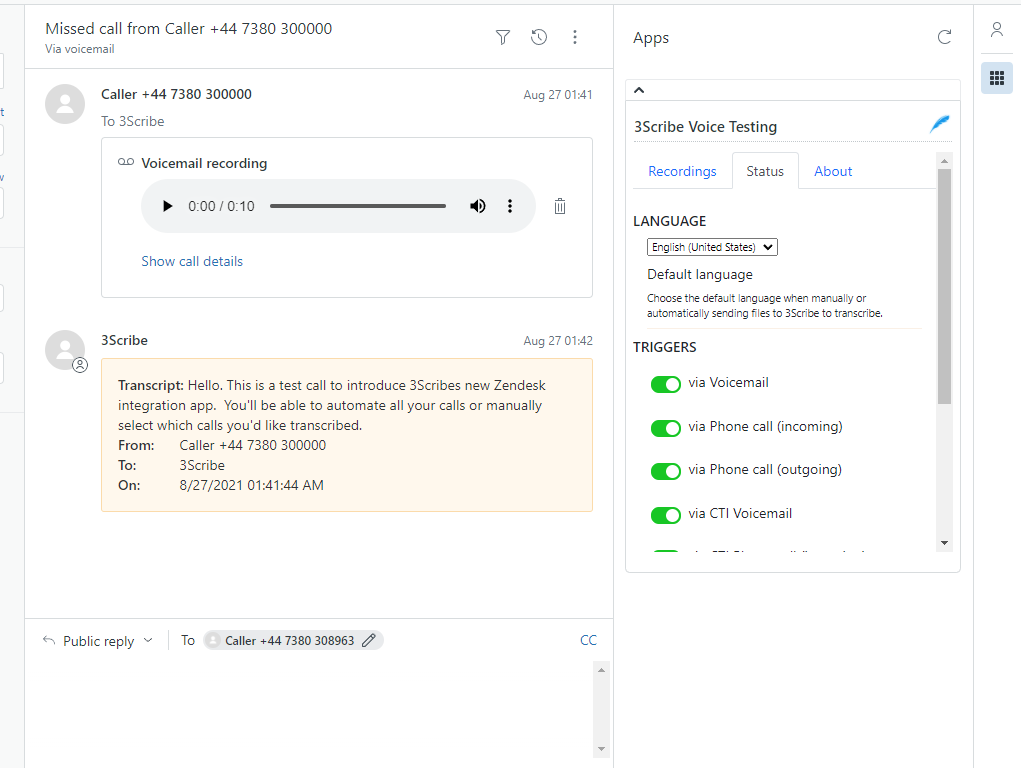Reload apps with the refresh icon

944,37
